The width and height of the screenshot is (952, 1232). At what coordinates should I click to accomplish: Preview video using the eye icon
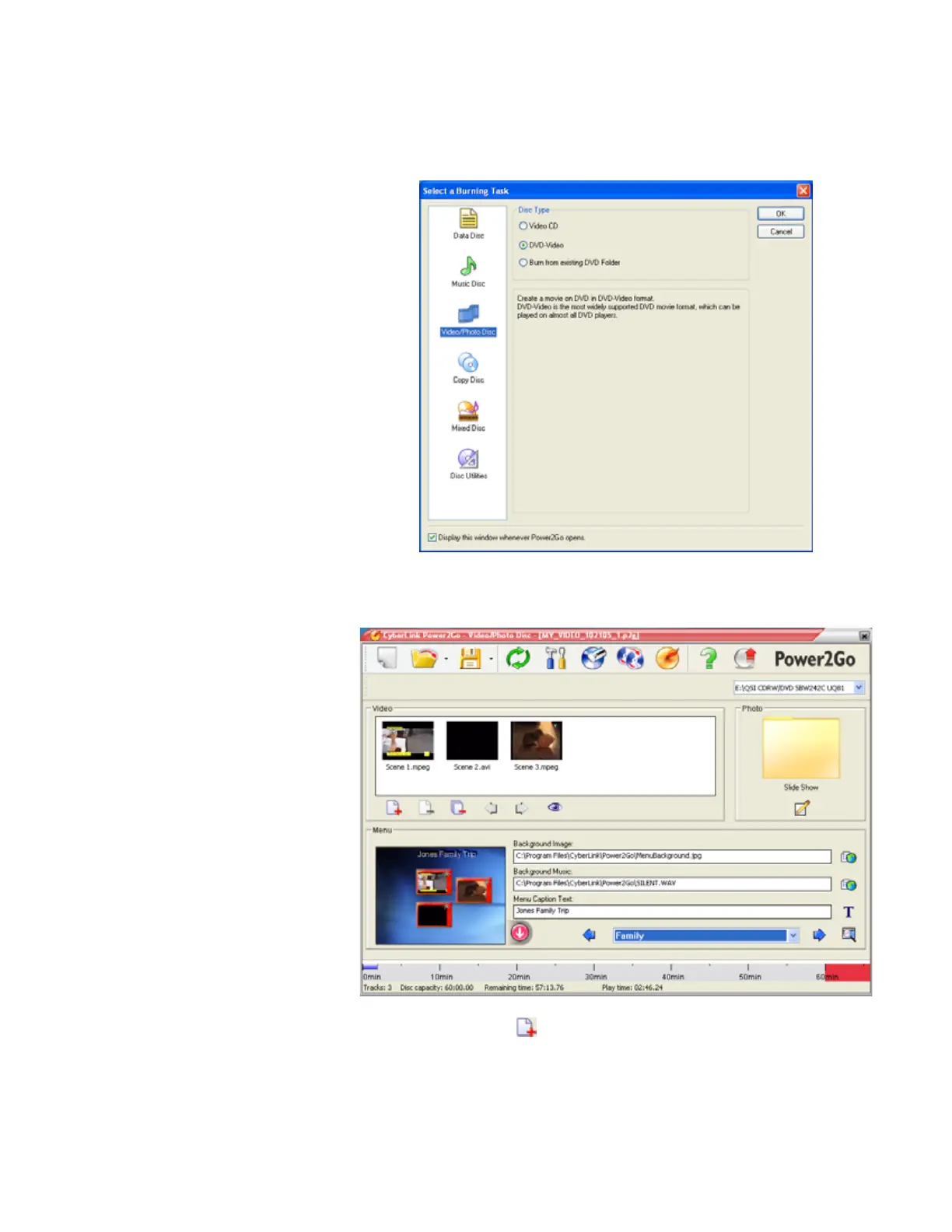pos(554,807)
